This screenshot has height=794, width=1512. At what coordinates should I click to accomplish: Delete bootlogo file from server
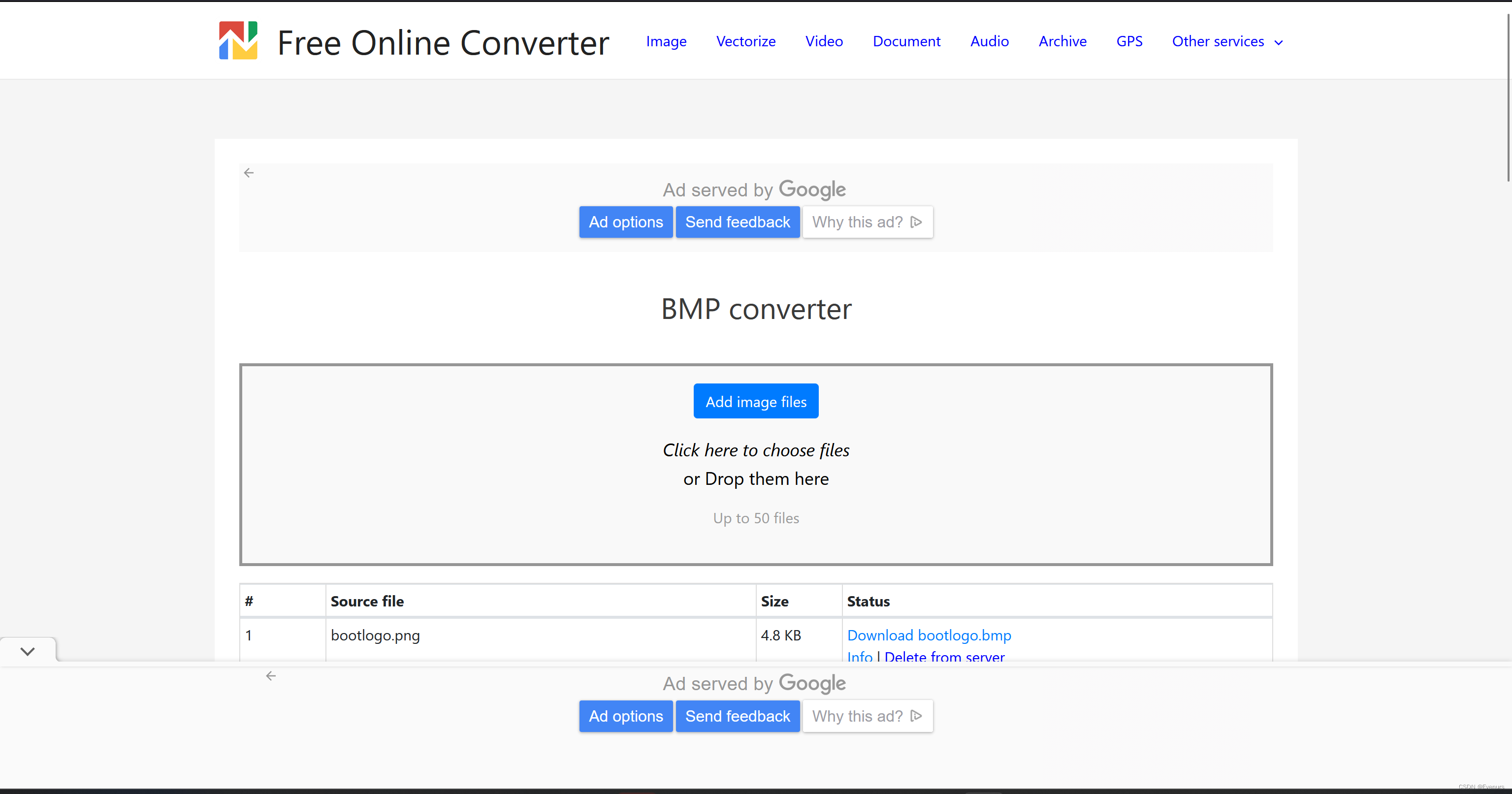click(944, 657)
